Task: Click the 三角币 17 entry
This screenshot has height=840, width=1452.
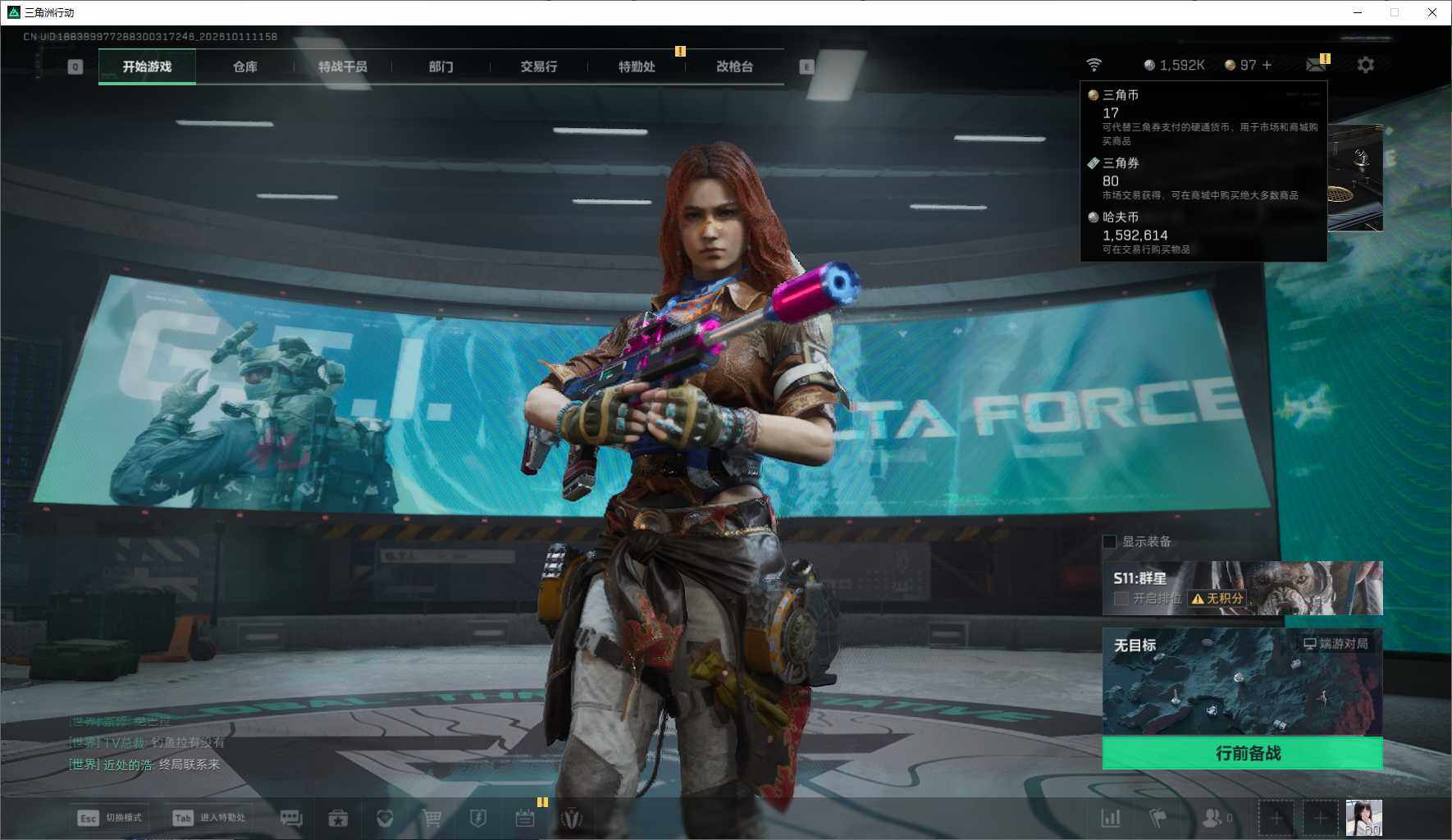Action: [x=1203, y=117]
